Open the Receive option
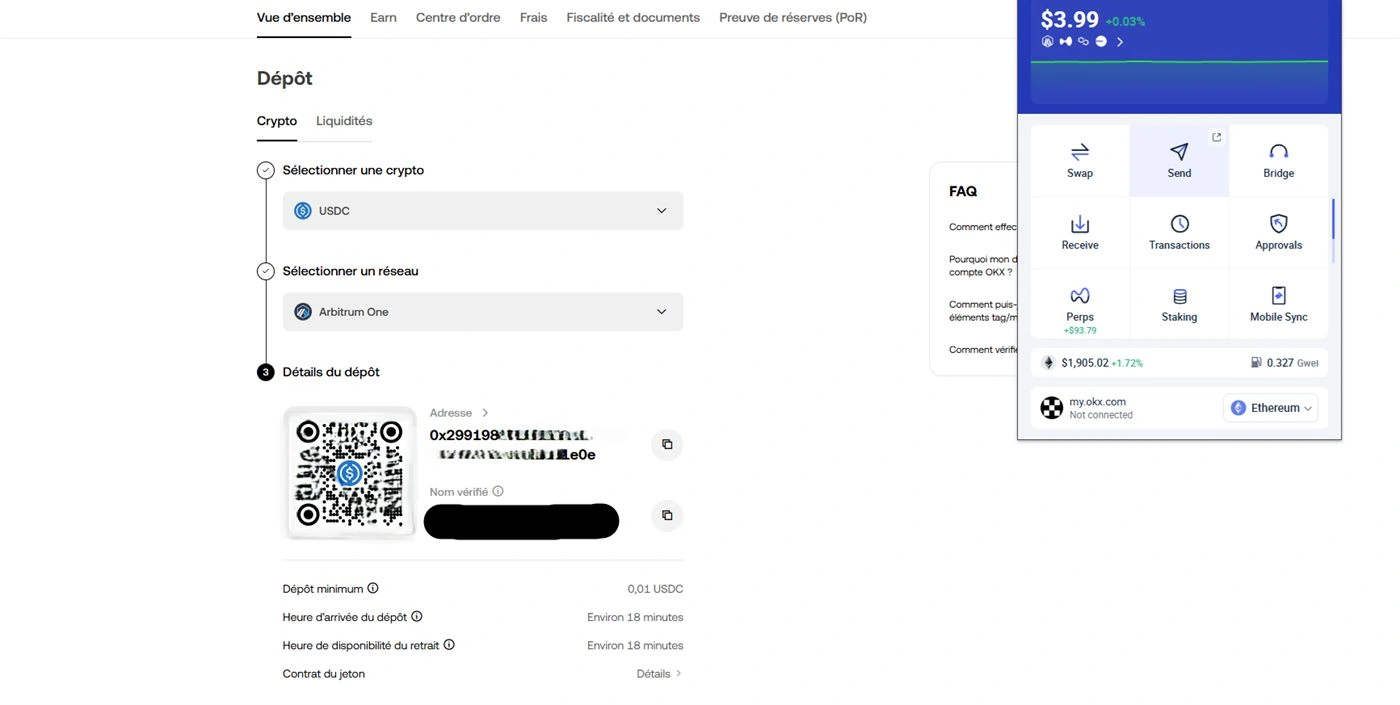 click(1080, 232)
